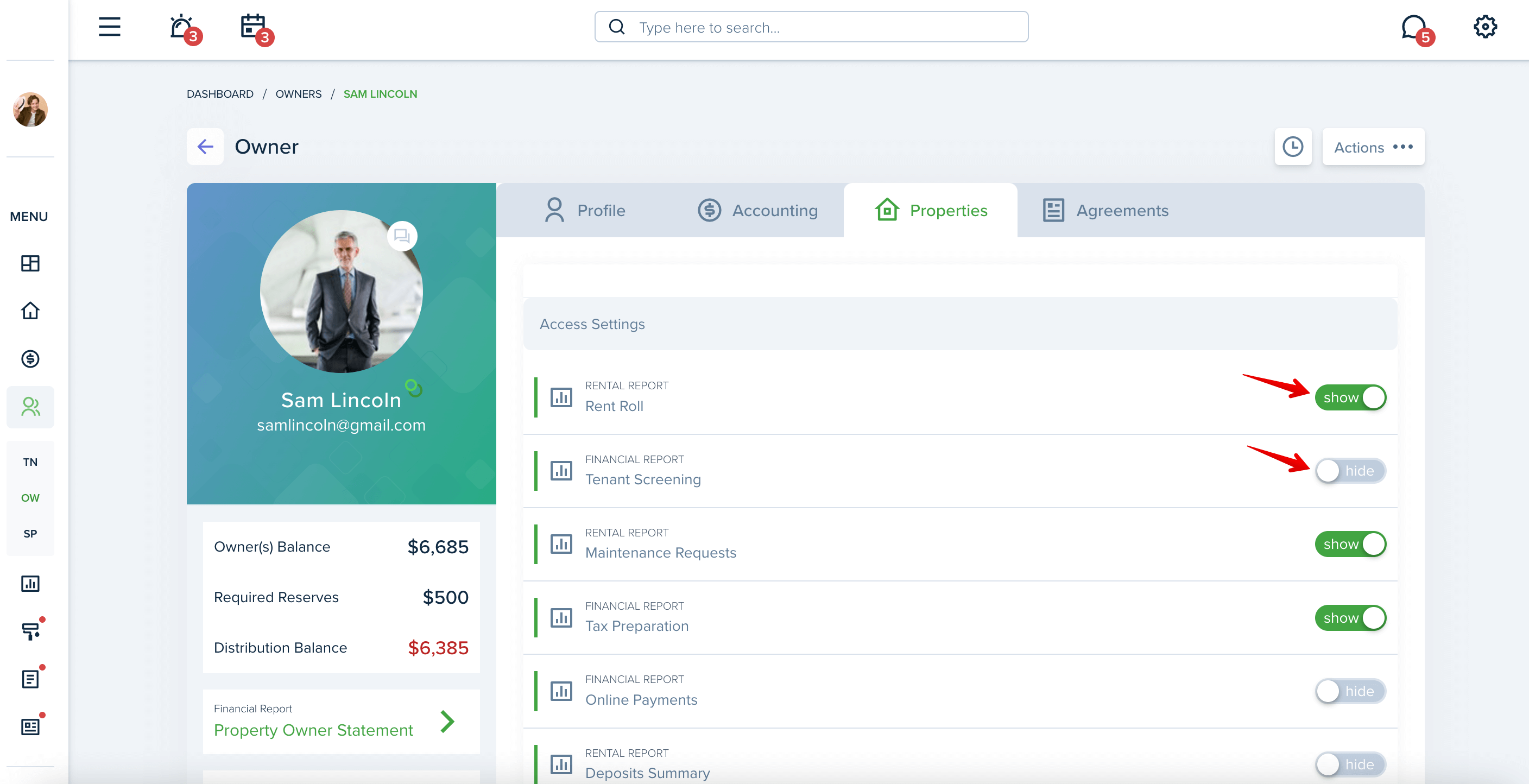Click the Tenant Screening label
1529x784 pixels.
(643, 479)
